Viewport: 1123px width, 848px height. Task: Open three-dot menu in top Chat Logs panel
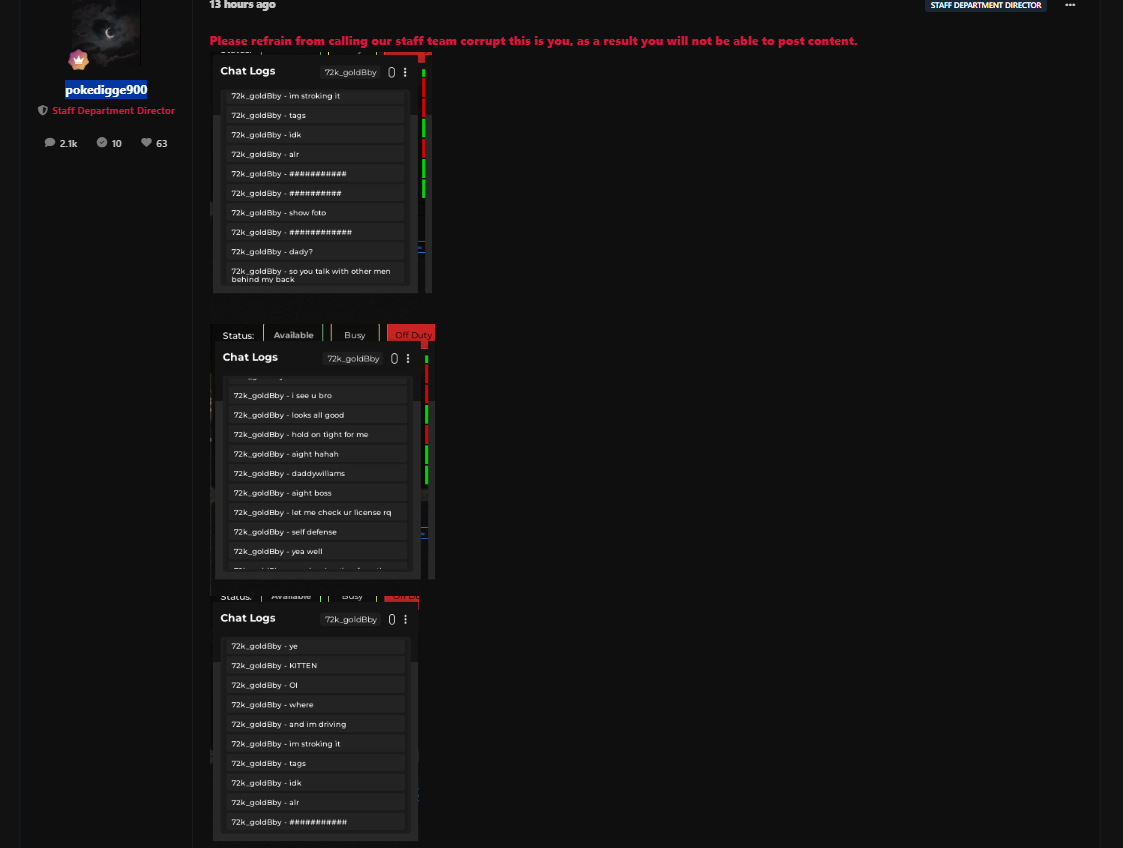point(405,72)
